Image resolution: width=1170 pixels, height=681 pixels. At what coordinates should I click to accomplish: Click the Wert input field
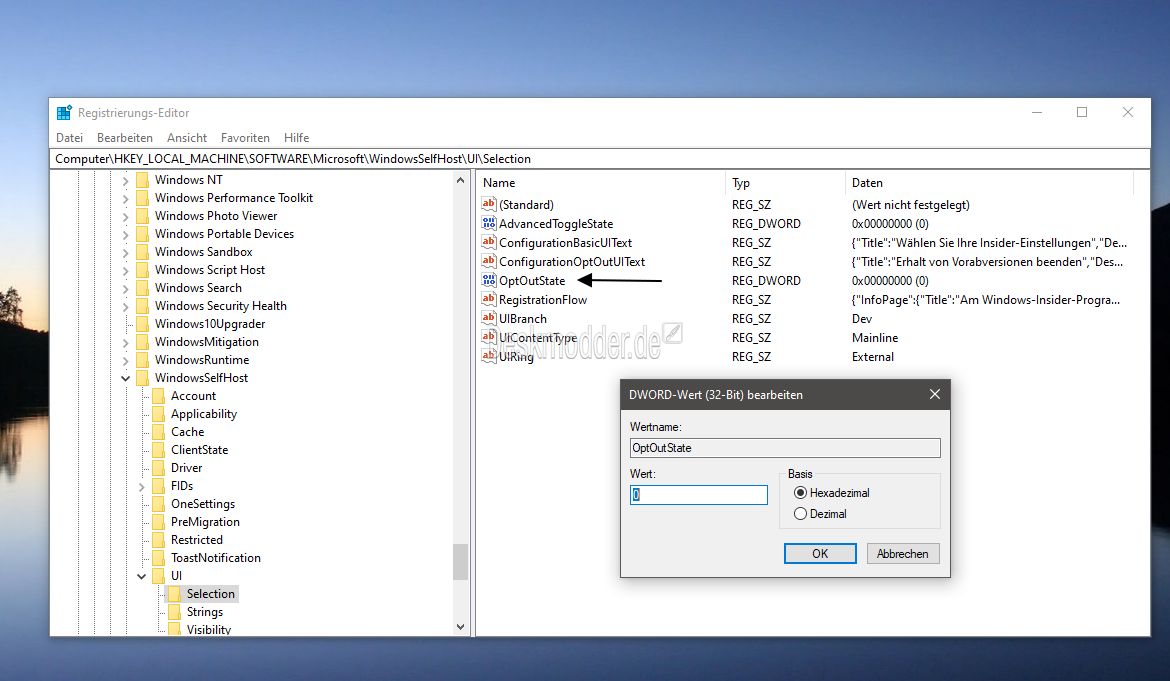(698, 495)
